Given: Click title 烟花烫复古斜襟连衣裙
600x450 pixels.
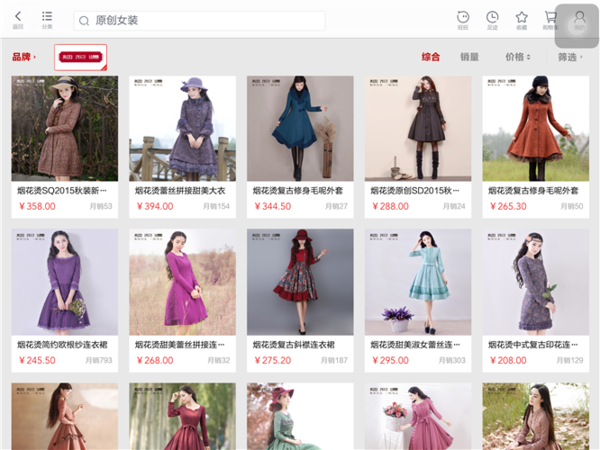Looking at the screenshot, I should (x=293, y=345).
